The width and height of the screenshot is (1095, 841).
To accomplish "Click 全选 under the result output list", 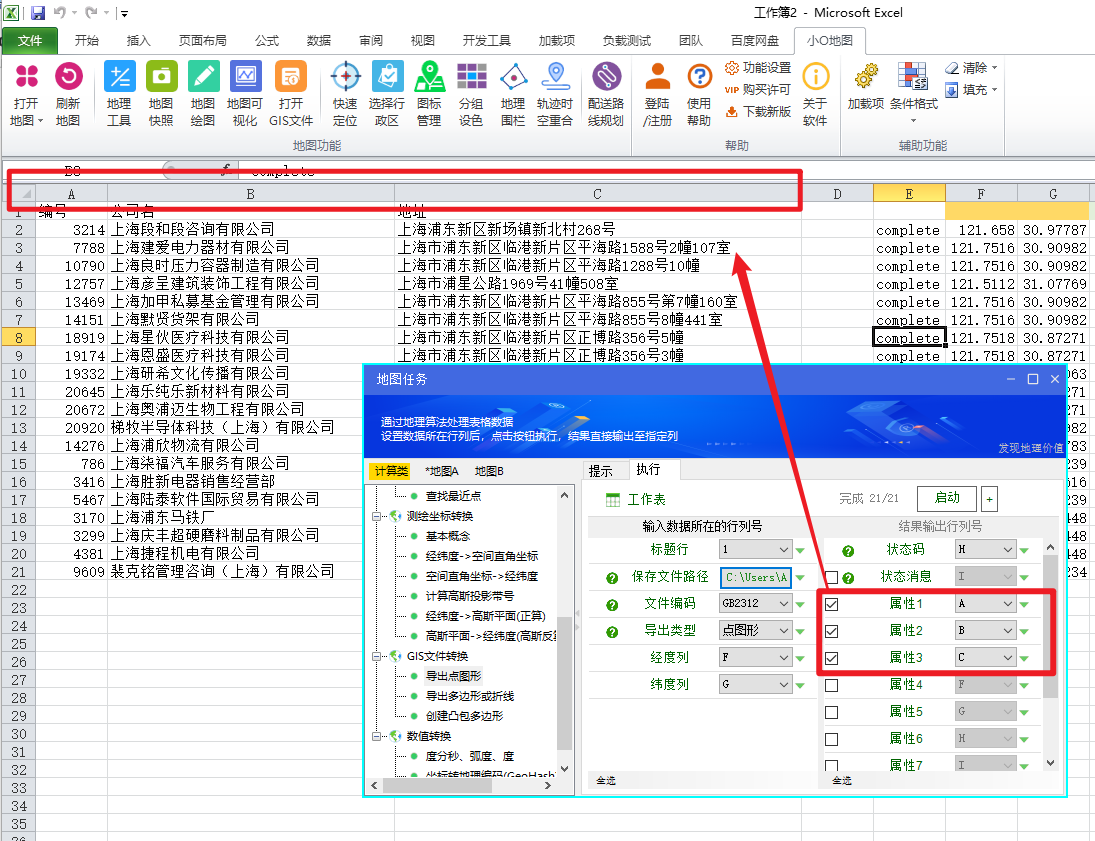I will pos(842,780).
